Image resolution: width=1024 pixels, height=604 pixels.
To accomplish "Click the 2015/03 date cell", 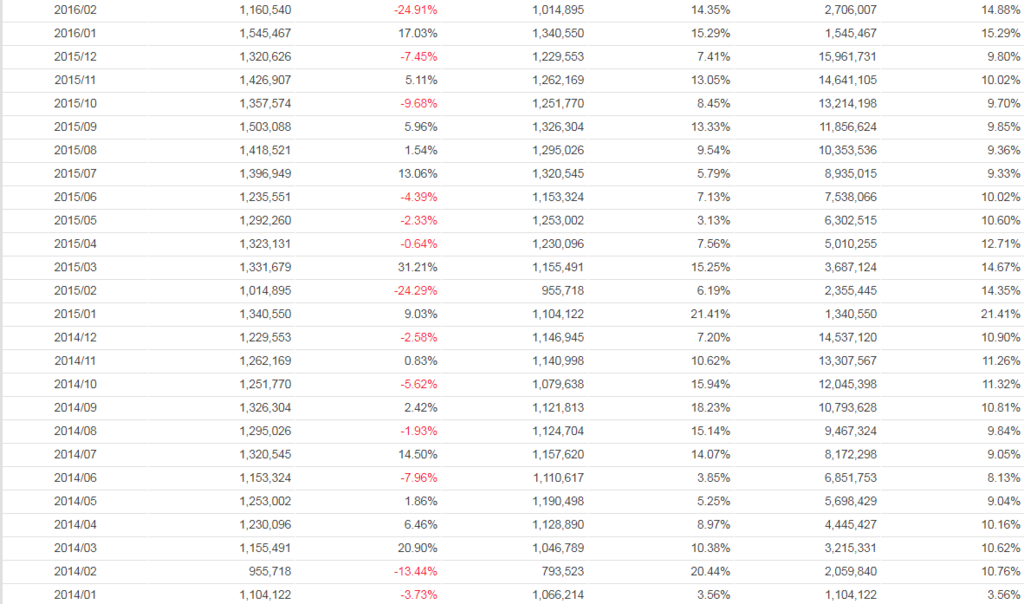I will [x=76, y=267].
